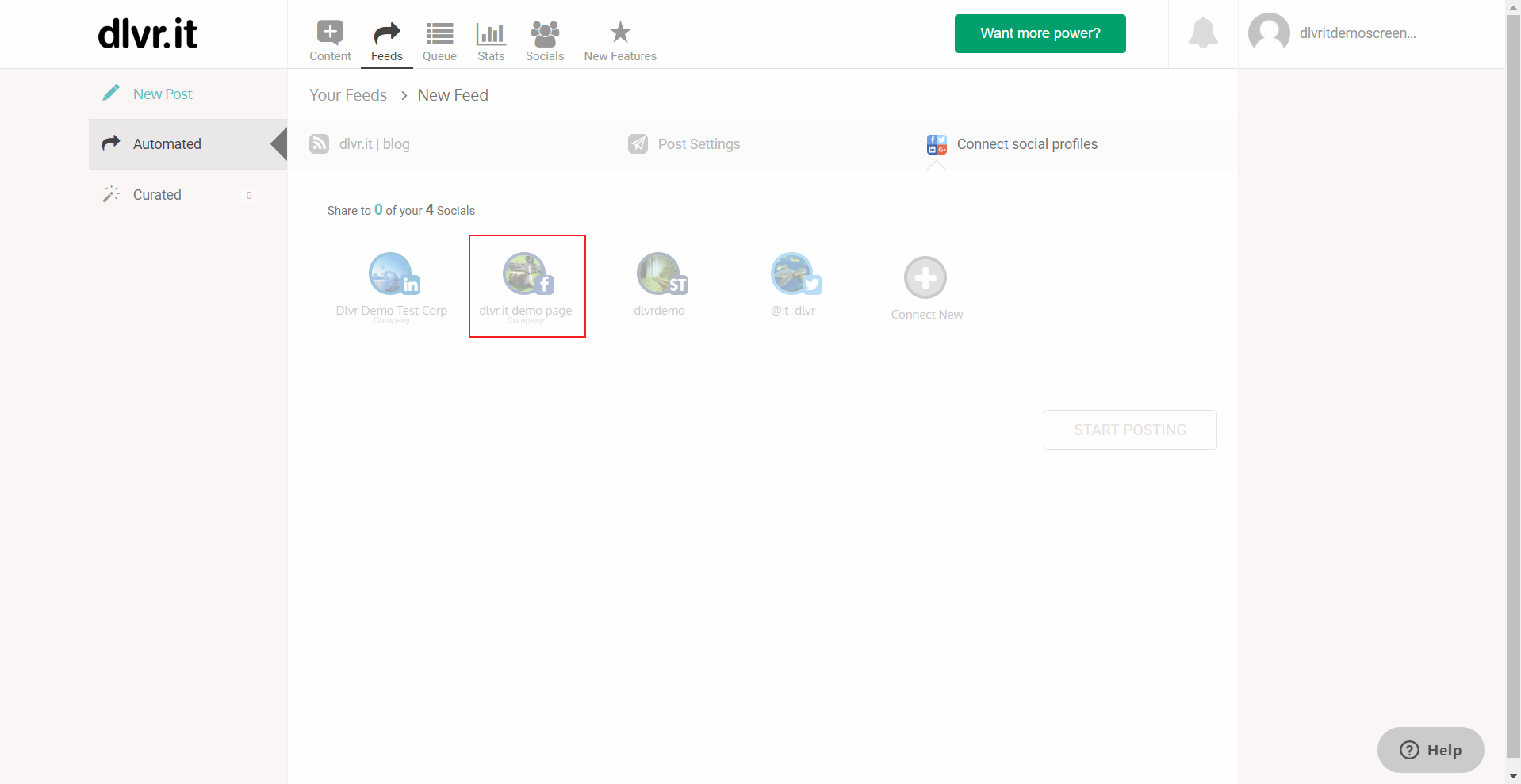Click the Automated arrow icon in sidebar
This screenshot has height=784, width=1521.
[x=111, y=143]
